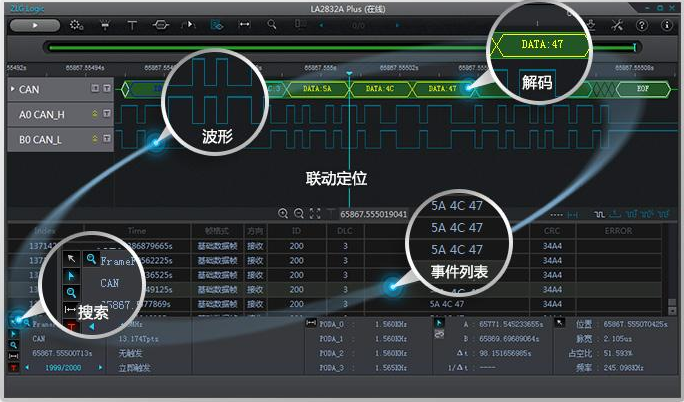
Task: Select the T marker tool in toolbar
Action: 132,25
